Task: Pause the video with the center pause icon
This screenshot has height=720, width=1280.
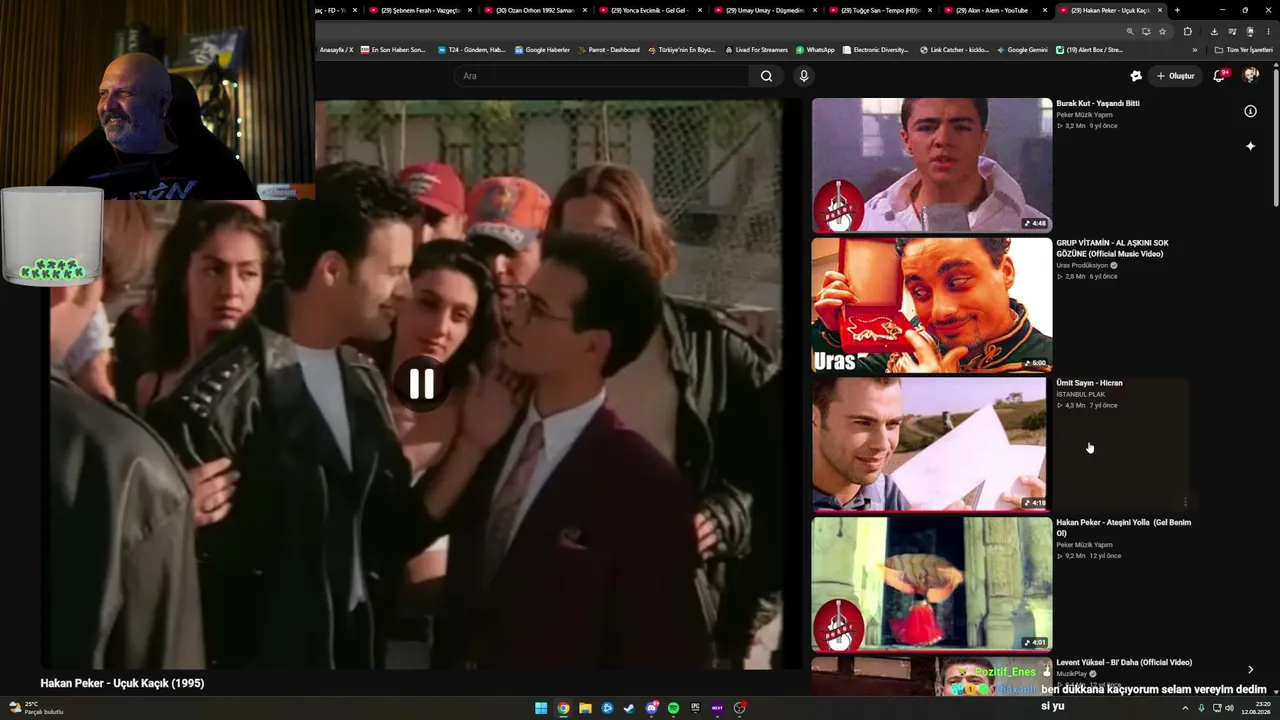Action: 421,384
